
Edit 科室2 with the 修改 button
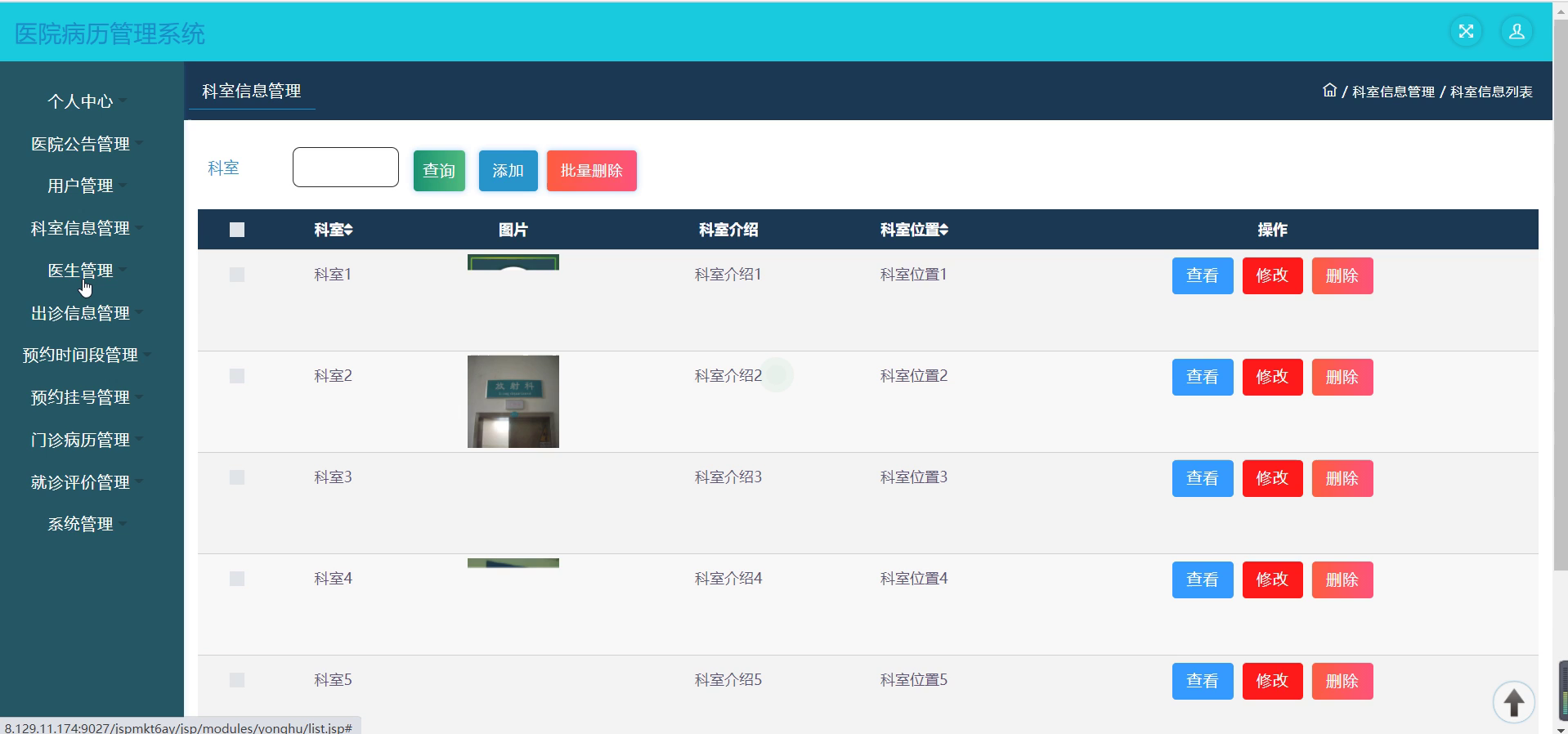1272,377
